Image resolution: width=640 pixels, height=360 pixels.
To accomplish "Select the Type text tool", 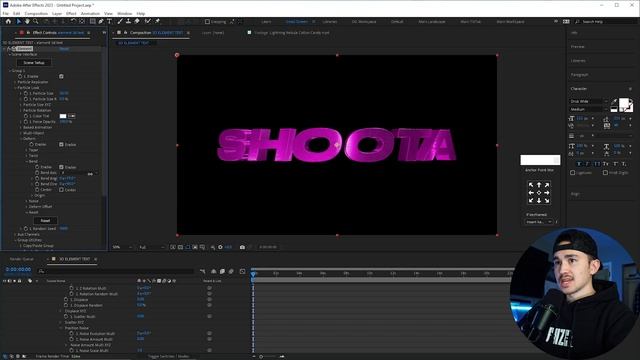I will (109, 21).
